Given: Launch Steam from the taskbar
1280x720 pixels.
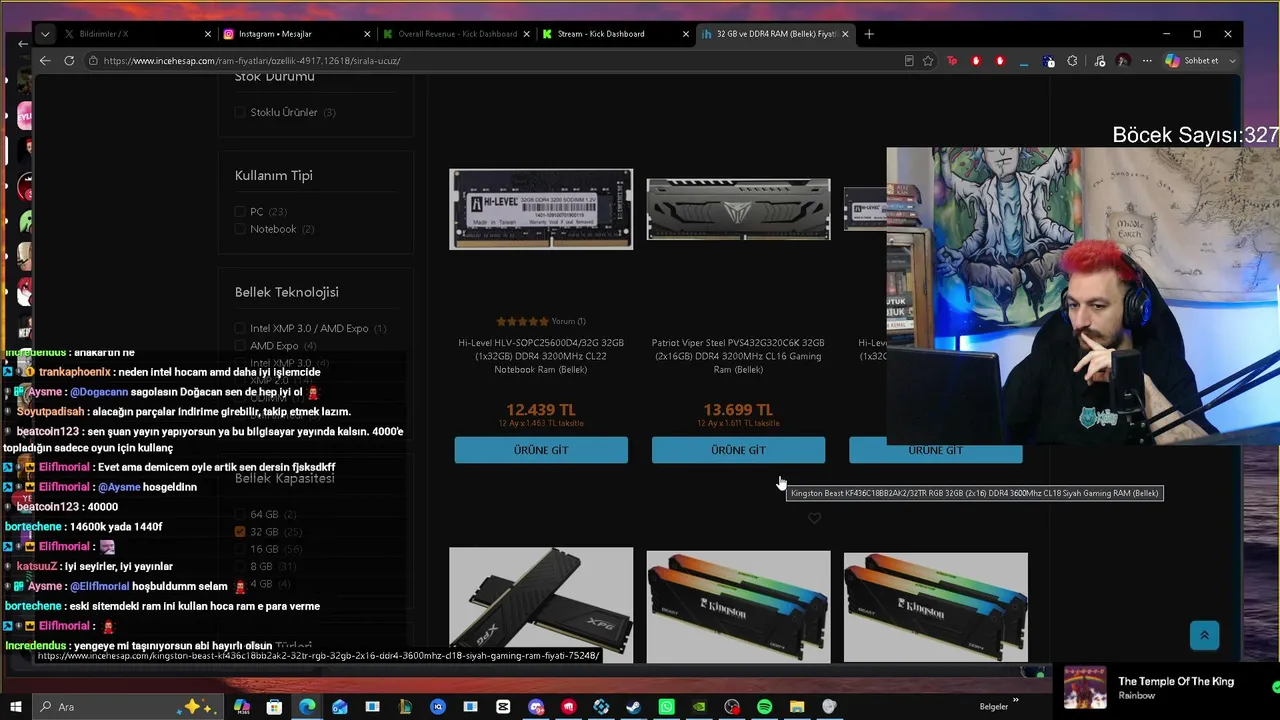Looking at the screenshot, I should [634, 707].
